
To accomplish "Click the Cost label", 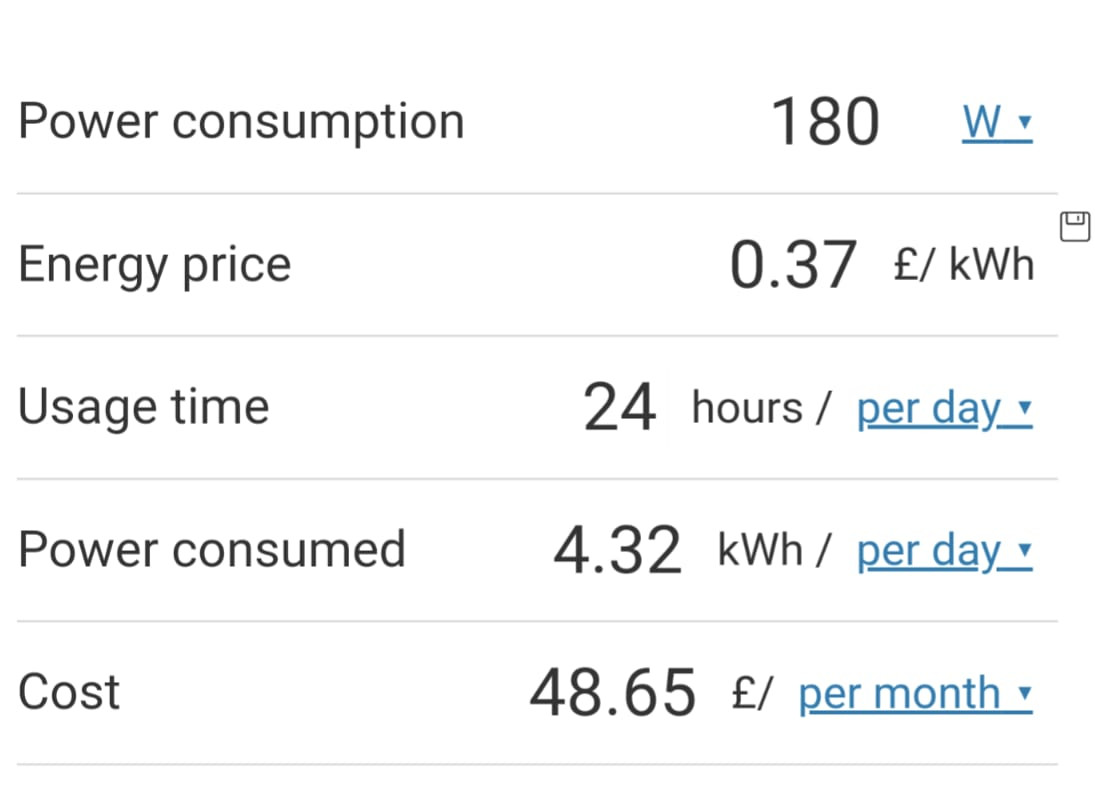I will tap(69, 693).
